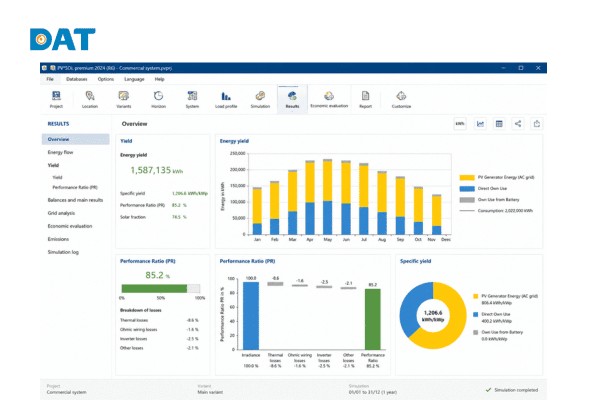Open Performance Ratio (PR) sidebar item
Image resolution: width=600 pixels, height=400 pixels.
pyautogui.click(x=75, y=188)
